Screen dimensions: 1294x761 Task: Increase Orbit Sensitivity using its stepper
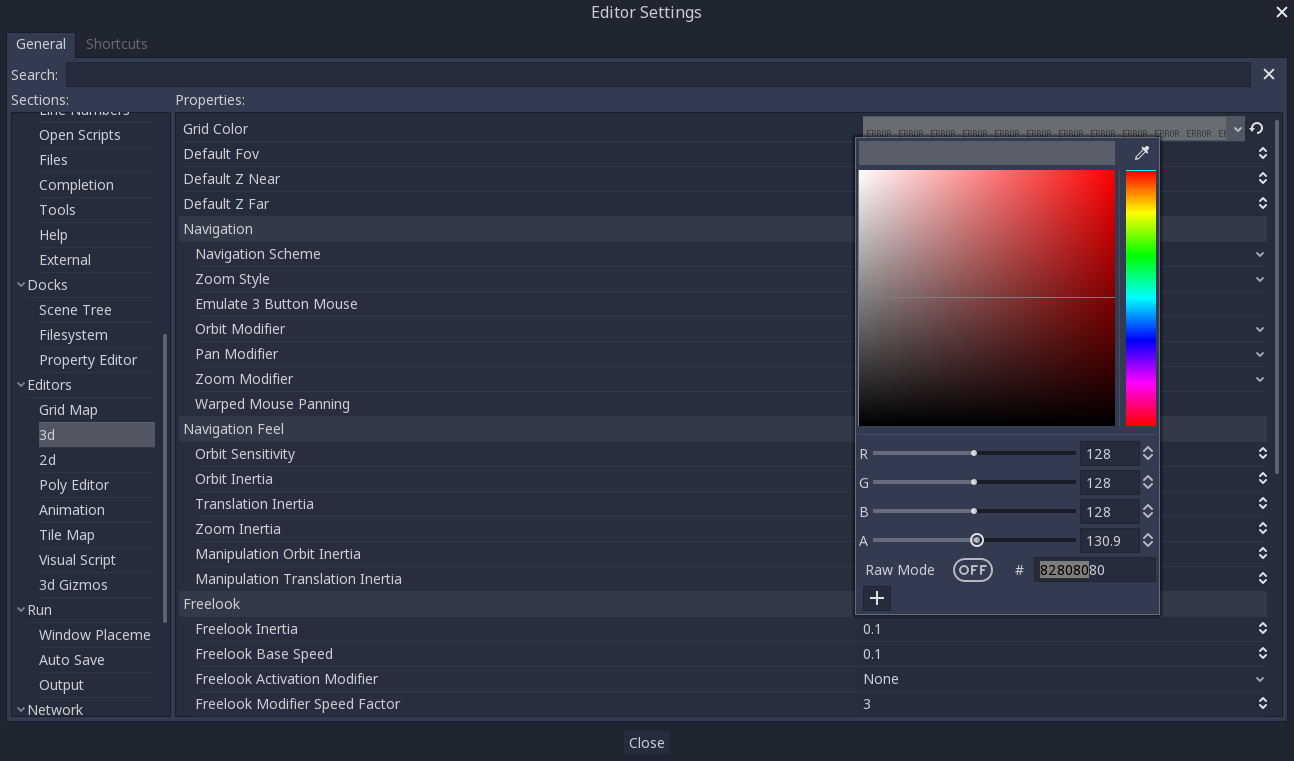pyautogui.click(x=1261, y=449)
